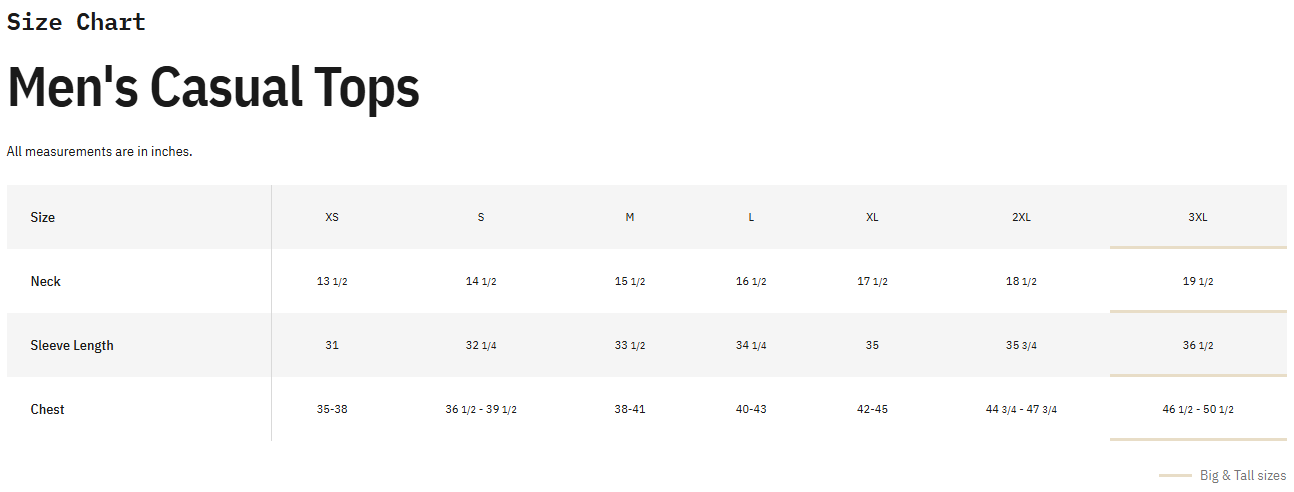The width and height of the screenshot is (1294, 492).
Task: Click the Neck row label
Action: click(x=45, y=281)
